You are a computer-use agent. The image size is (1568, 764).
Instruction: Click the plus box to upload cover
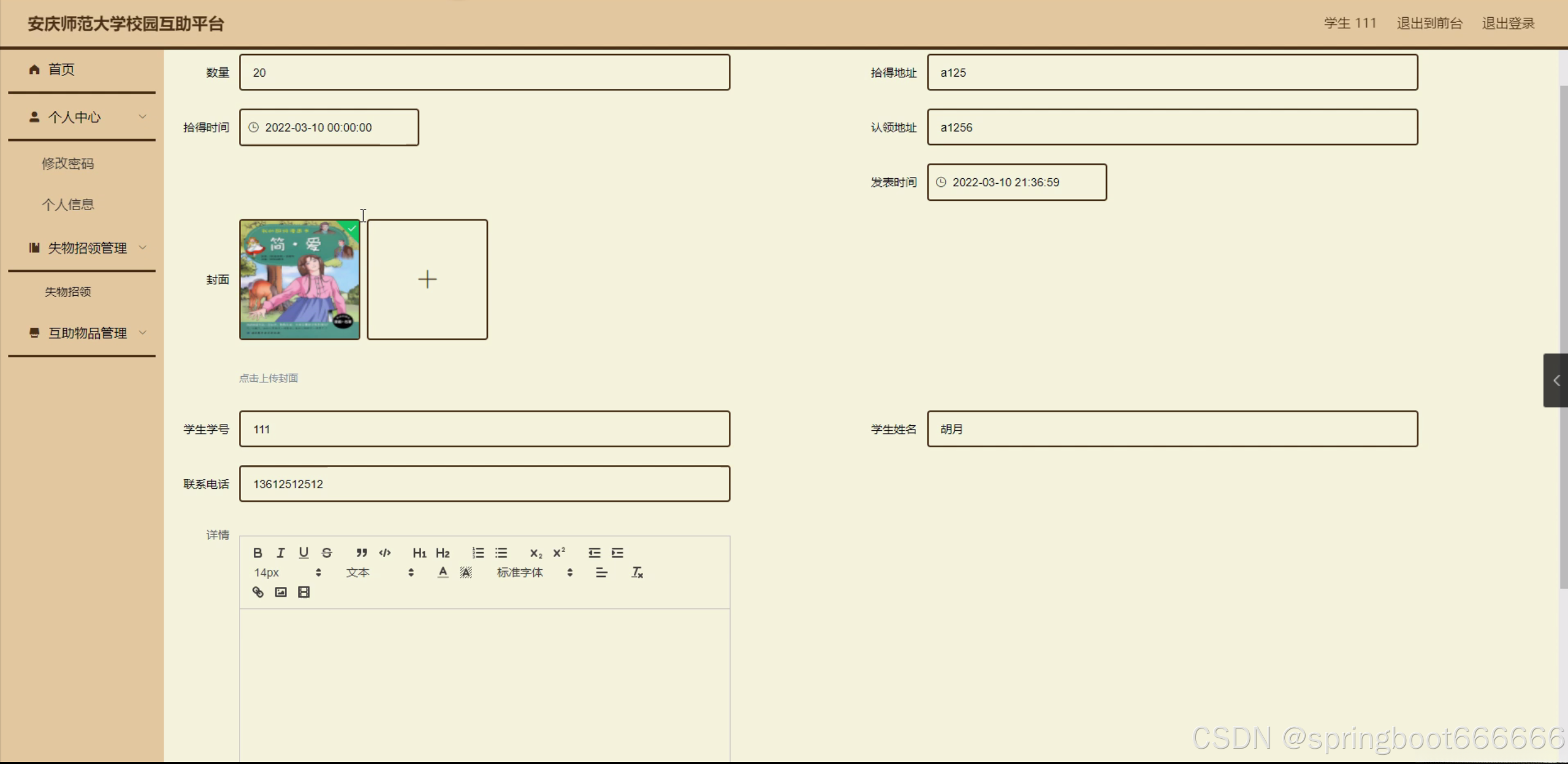(427, 279)
